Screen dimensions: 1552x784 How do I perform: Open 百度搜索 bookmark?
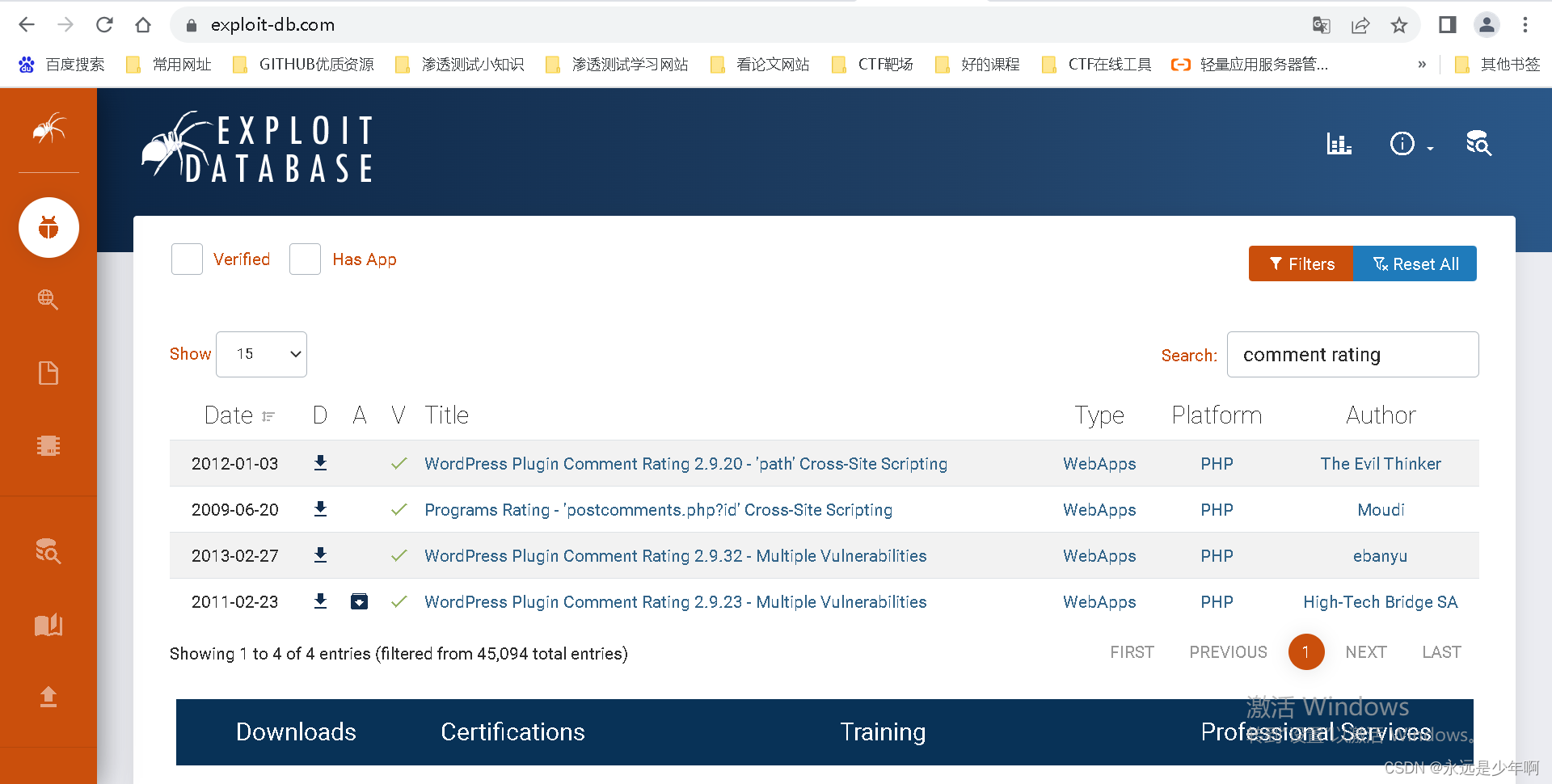click(x=61, y=65)
